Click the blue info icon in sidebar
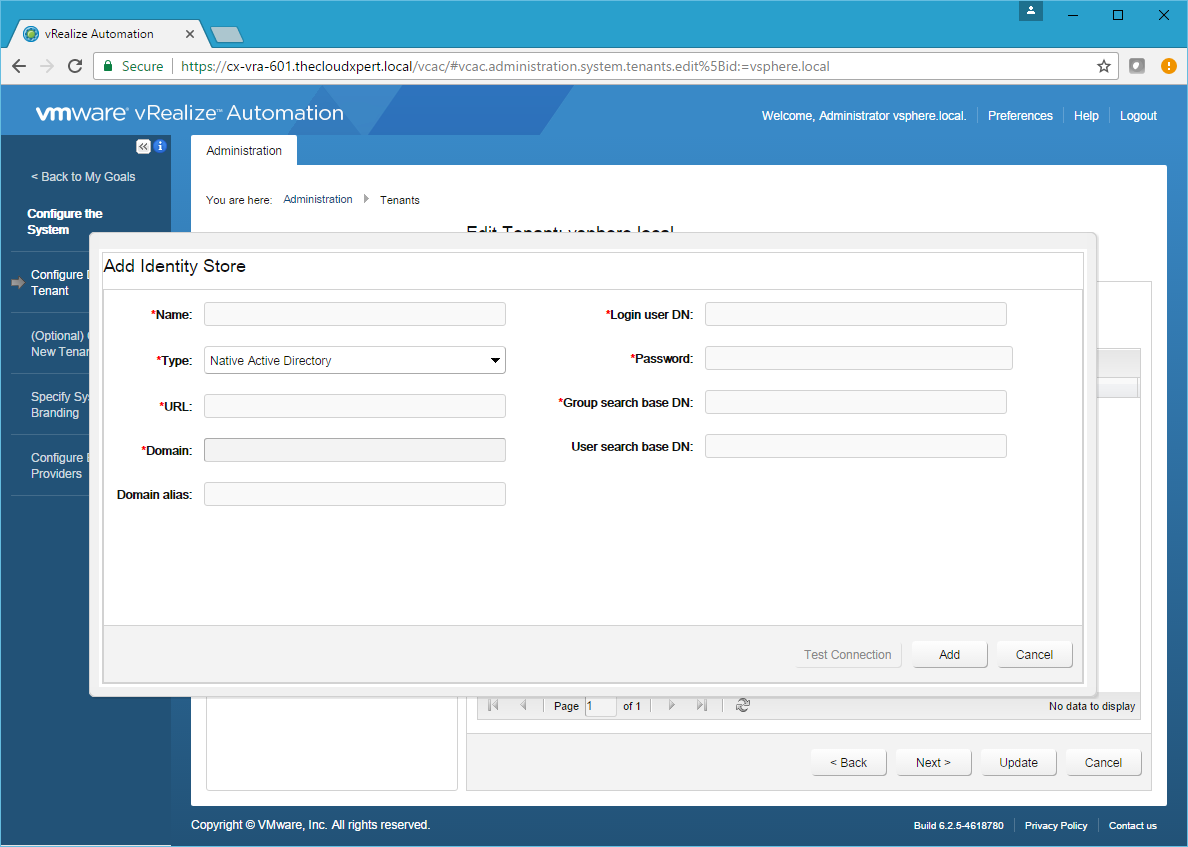The image size is (1188, 847). click(159, 147)
